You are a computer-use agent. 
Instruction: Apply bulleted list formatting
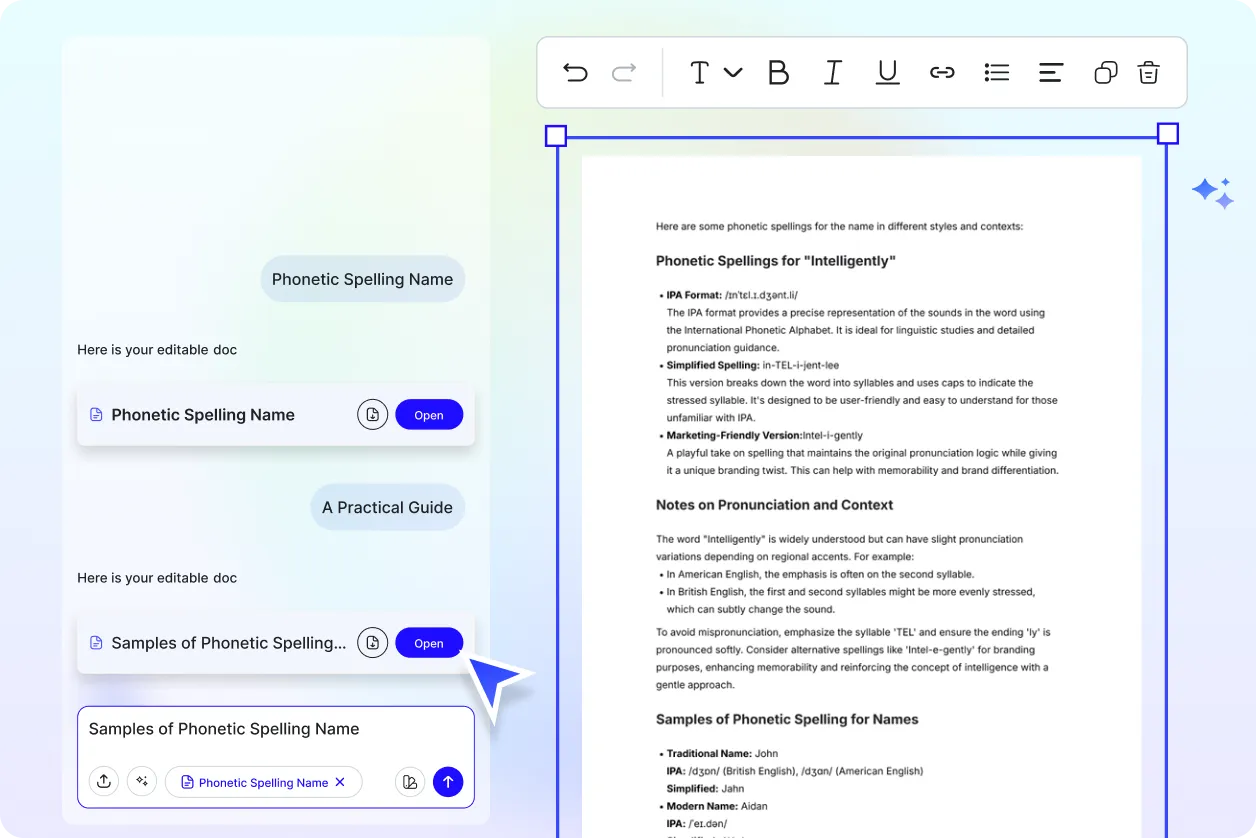(x=996, y=72)
